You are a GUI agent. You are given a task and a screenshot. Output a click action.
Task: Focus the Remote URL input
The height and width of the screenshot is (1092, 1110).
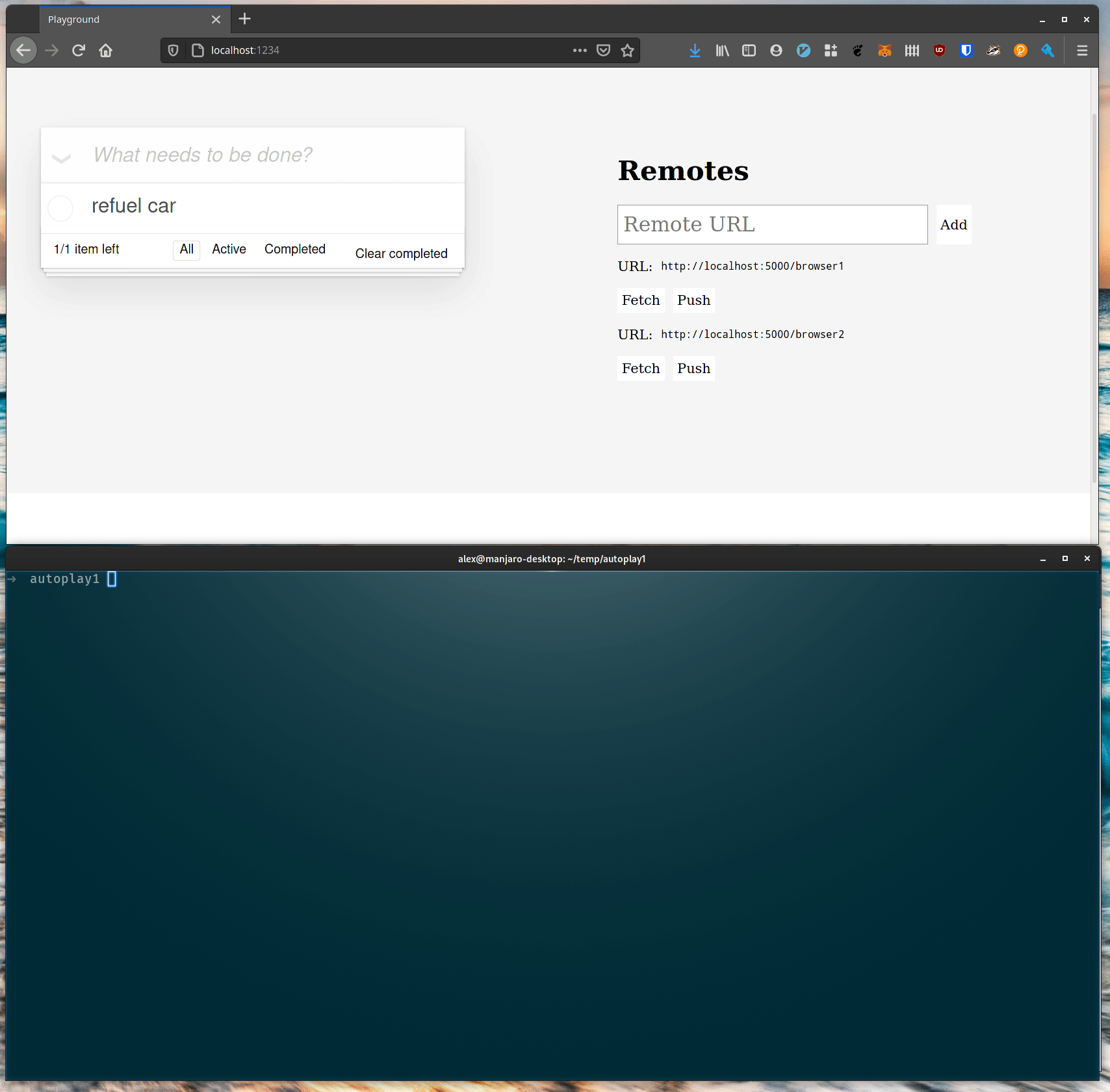[x=772, y=225]
